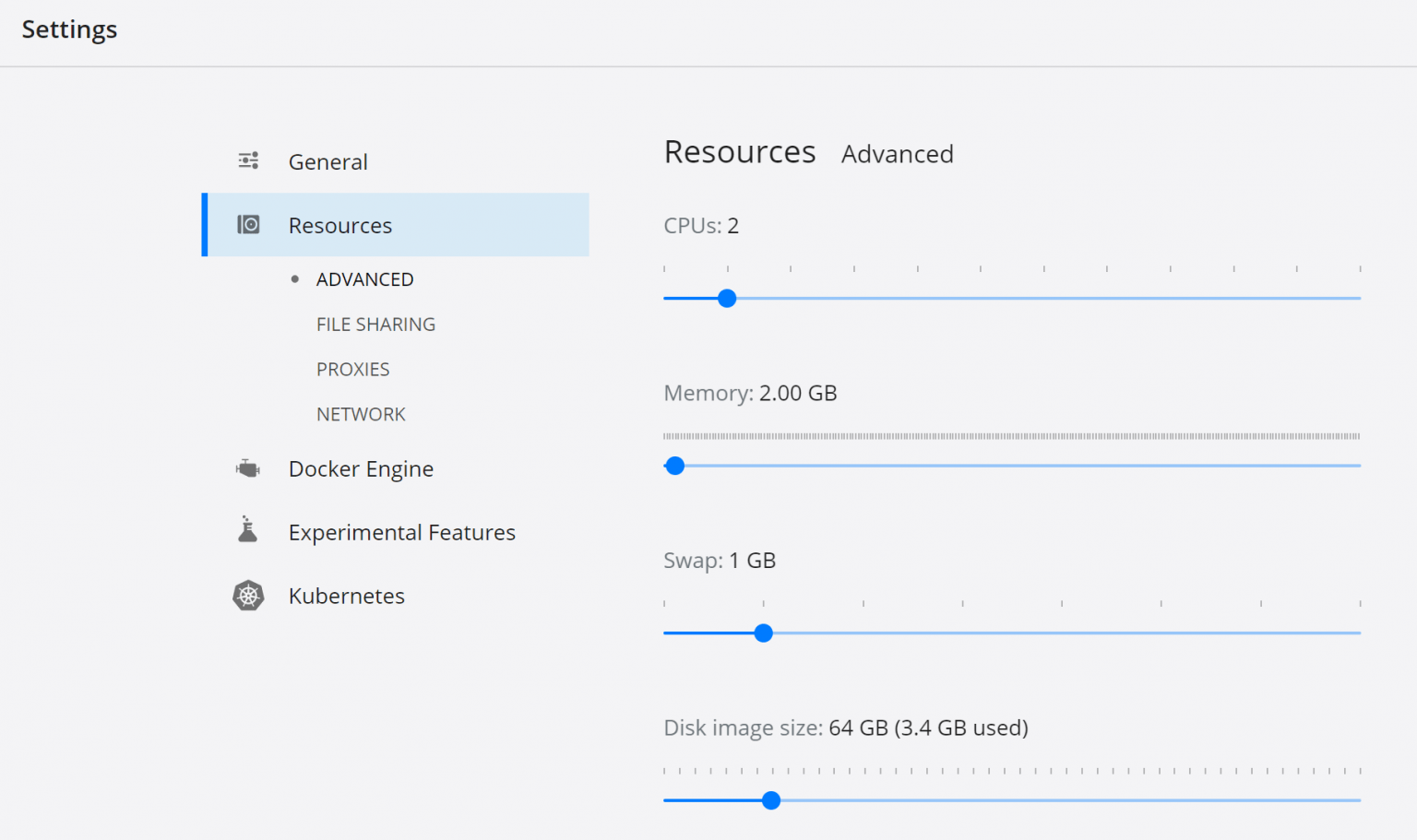Click the Swap slider handle

(763, 633)
